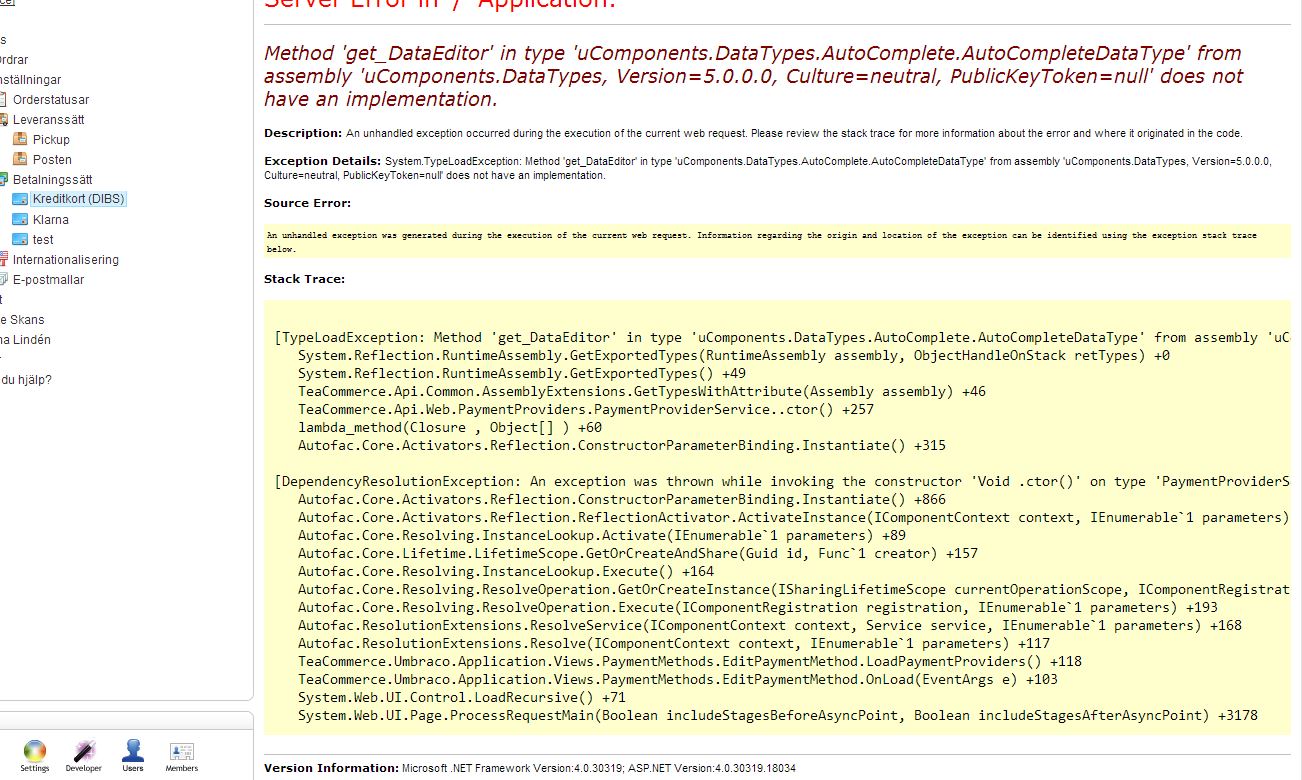Screen dimensions: 1302x780
Task: Click the LifetimeScope.GetOrCreateAndShare stack line
Action: pos(638,553)
